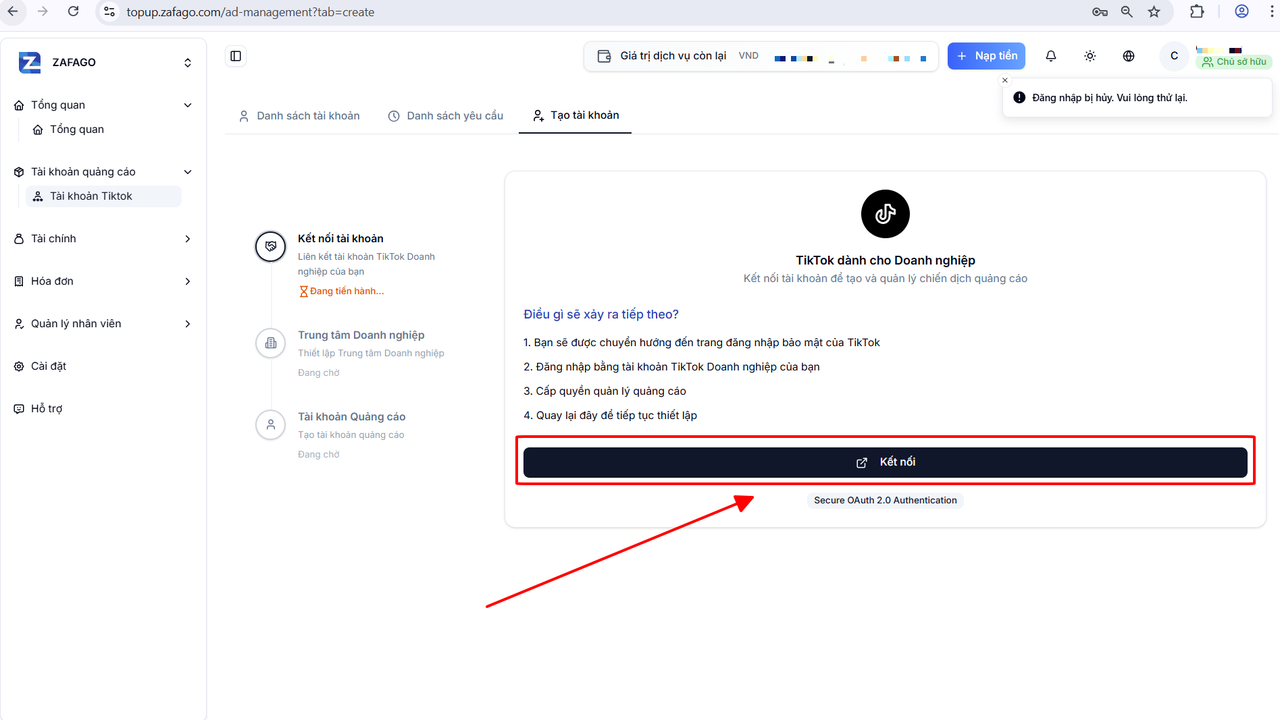Screen dimensions: 1280x720
Task: Click the Chủ sở hữu role badge
Action: [1235, 62]
